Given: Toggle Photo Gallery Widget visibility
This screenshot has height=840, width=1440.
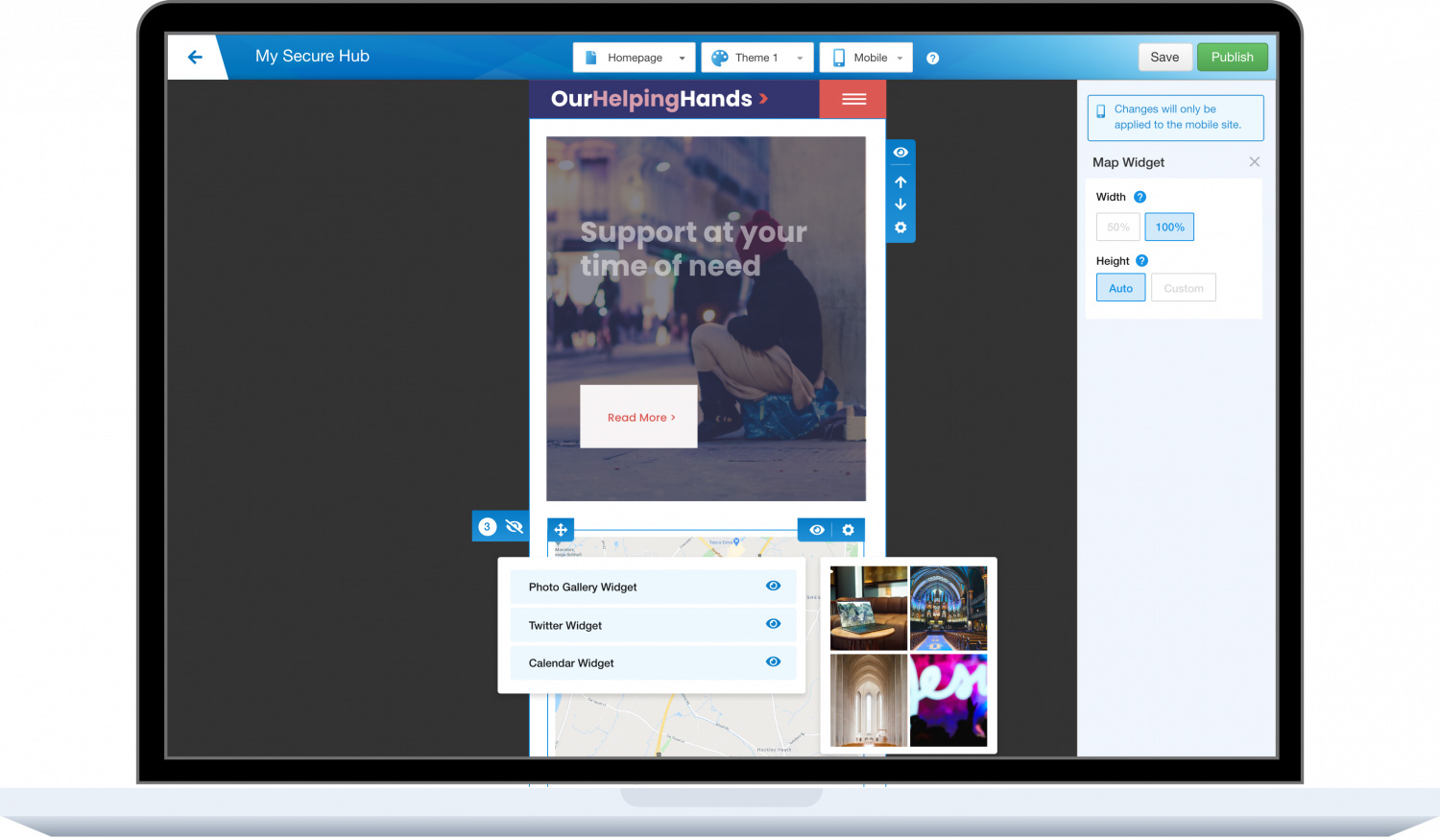Looking at the screenshot, I should [773, 586].
